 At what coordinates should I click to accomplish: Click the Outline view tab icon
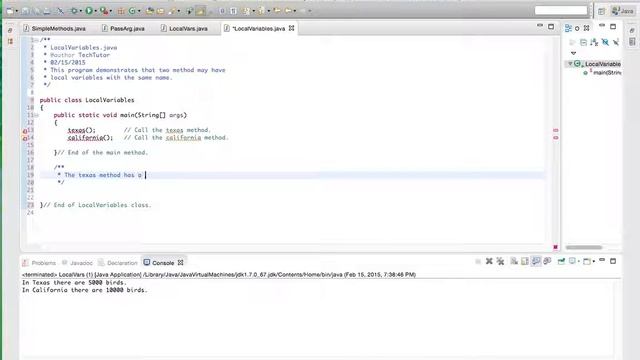point(568,28)
